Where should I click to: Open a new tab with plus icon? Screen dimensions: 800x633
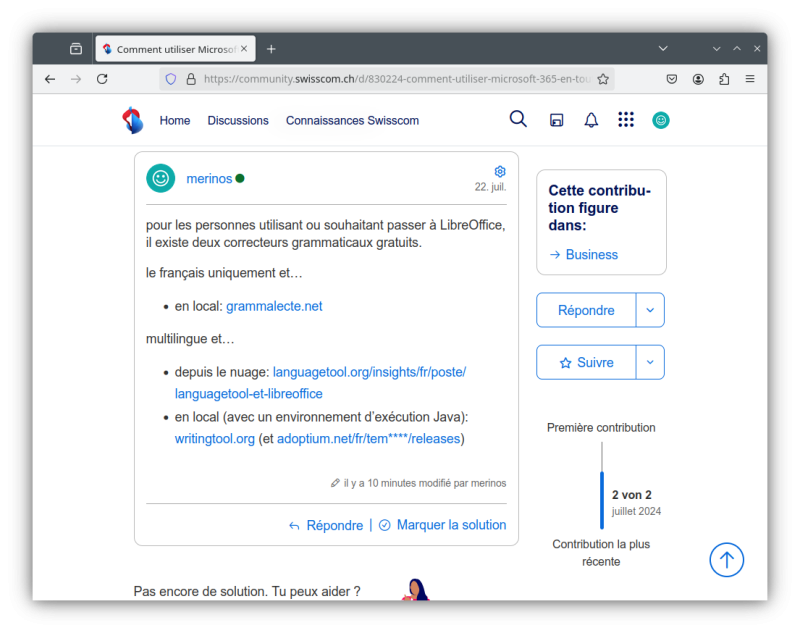271,49
